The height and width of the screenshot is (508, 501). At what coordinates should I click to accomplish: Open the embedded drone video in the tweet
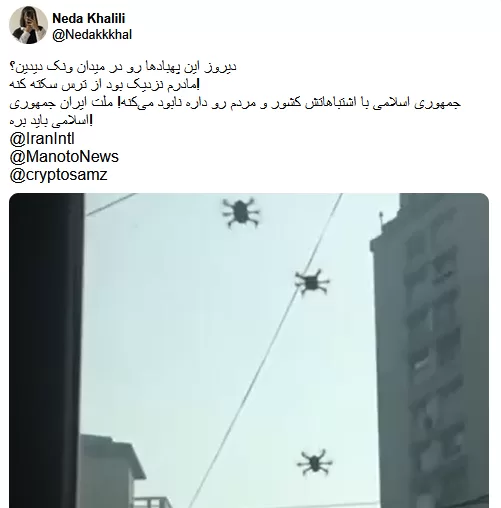coord(249,350)
